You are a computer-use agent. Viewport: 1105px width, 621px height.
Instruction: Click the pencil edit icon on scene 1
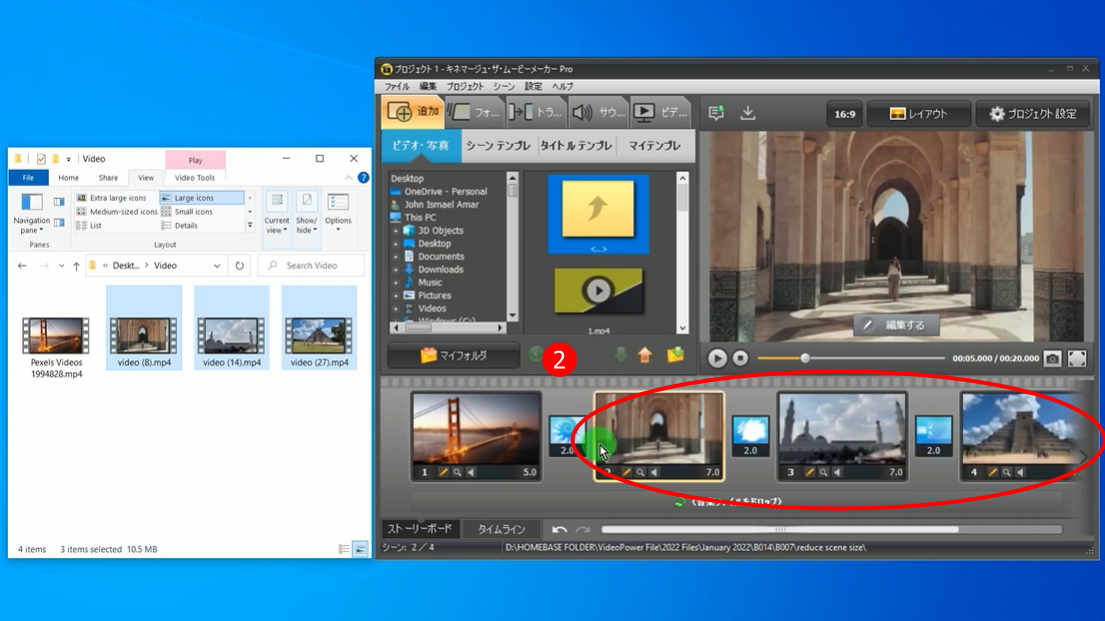[x=443, y=472]
